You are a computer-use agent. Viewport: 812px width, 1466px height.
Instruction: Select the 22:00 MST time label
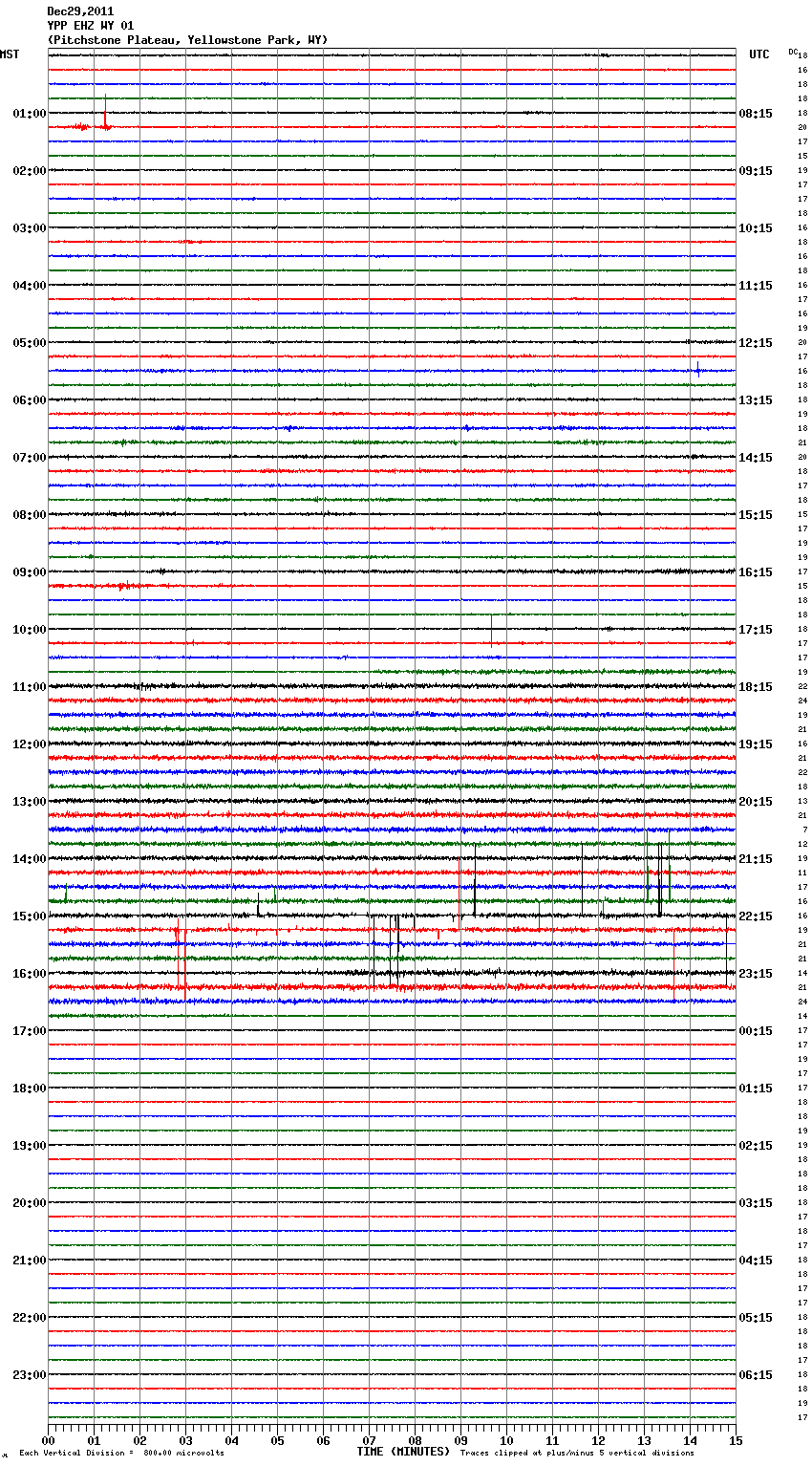(30, 1318)
